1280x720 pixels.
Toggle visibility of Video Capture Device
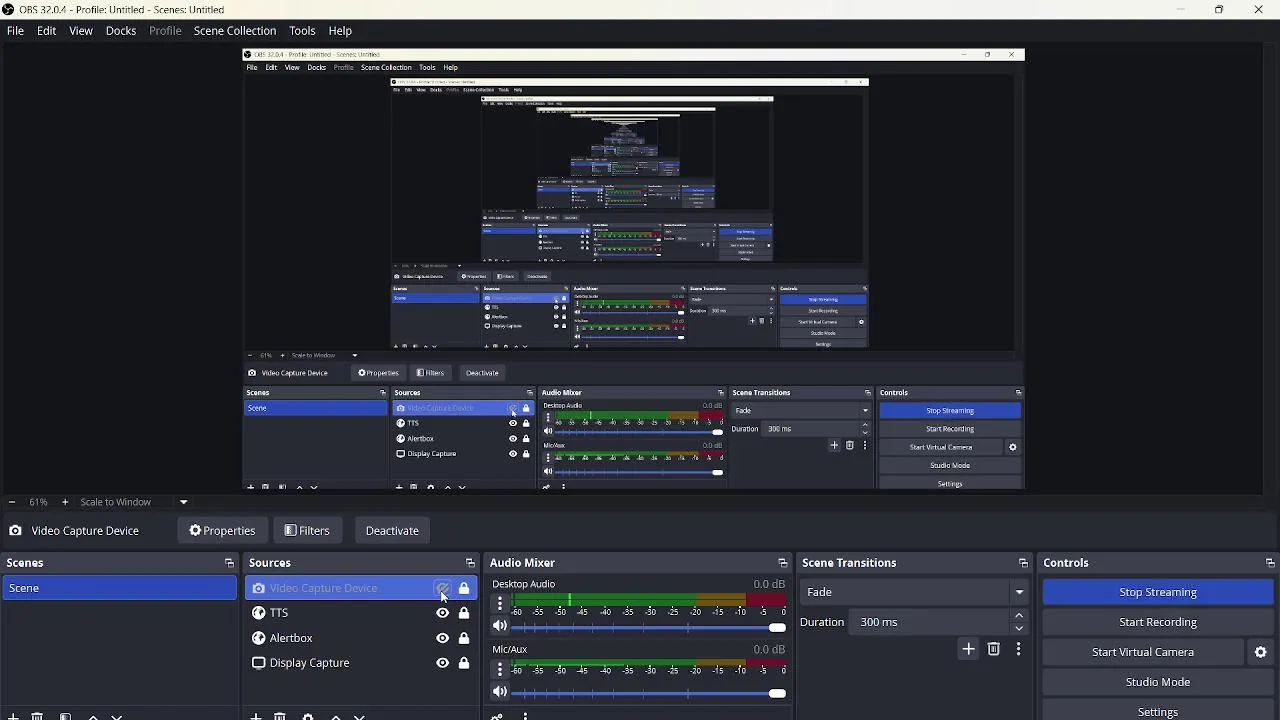(442, 588)
